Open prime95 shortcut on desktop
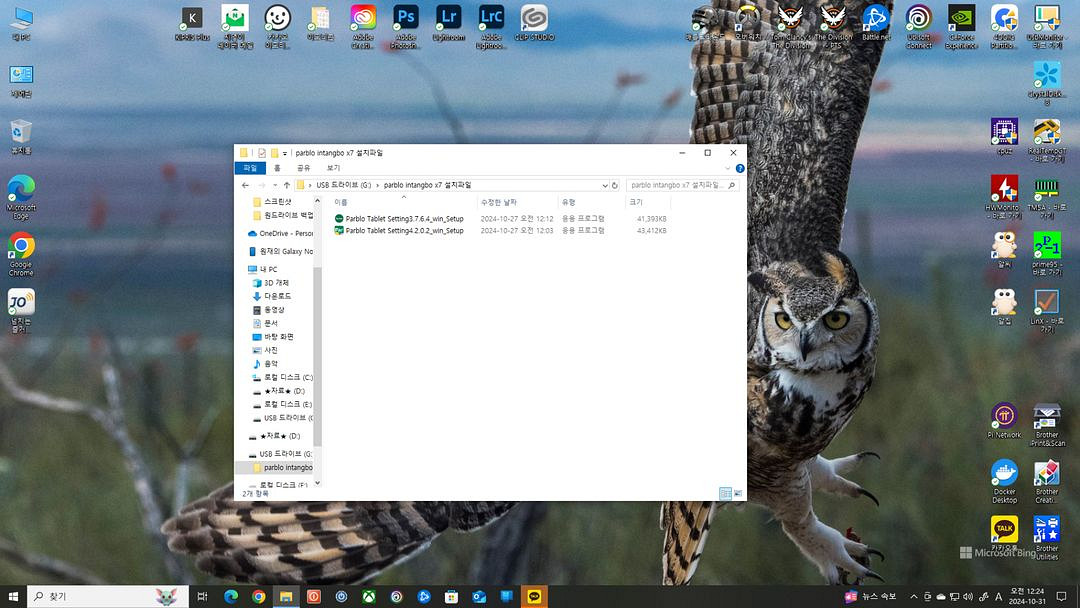1080x608 pixels. point(1047,254)
